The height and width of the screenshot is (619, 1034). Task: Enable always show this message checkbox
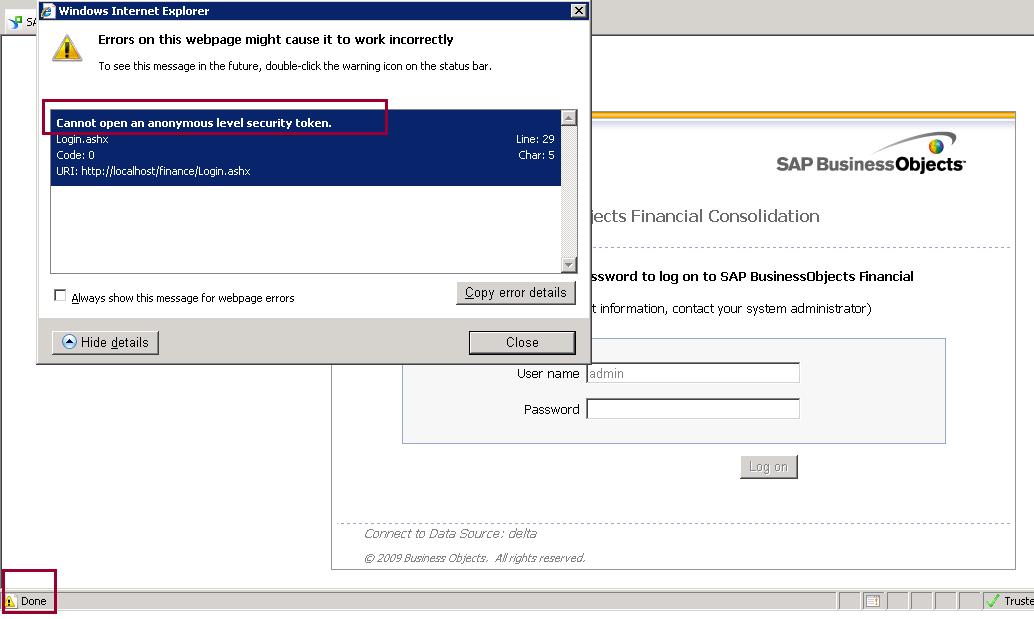(x=60, y=296)
